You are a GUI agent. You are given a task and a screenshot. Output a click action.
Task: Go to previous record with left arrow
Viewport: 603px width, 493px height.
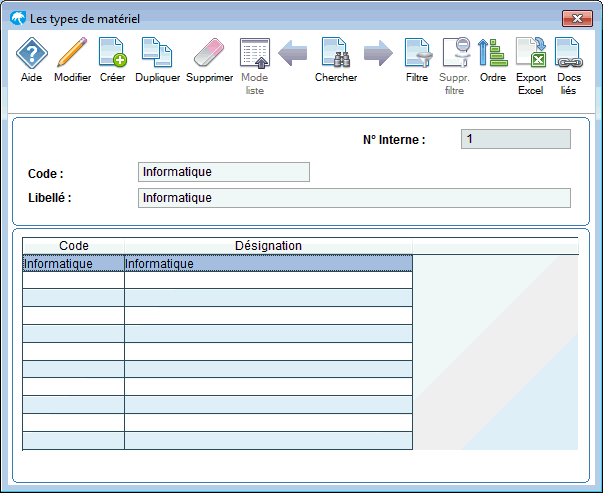[293, 53]
